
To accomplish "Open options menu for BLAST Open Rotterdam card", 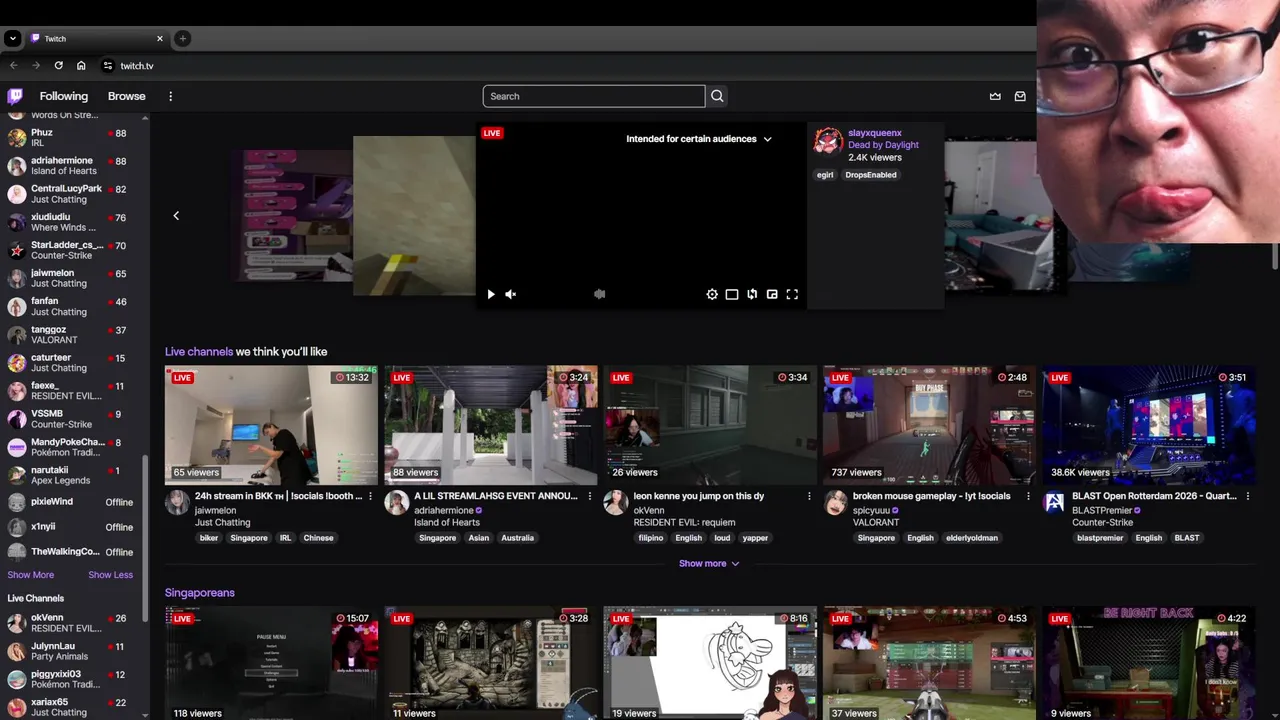I will pos(1248,496).
